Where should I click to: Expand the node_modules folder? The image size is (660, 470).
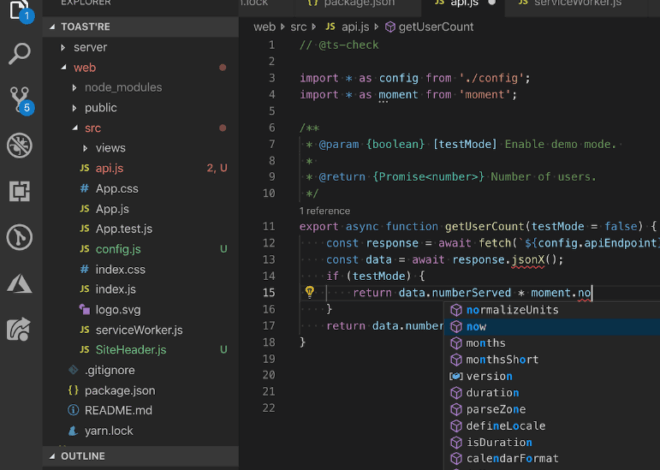point(122,87)
